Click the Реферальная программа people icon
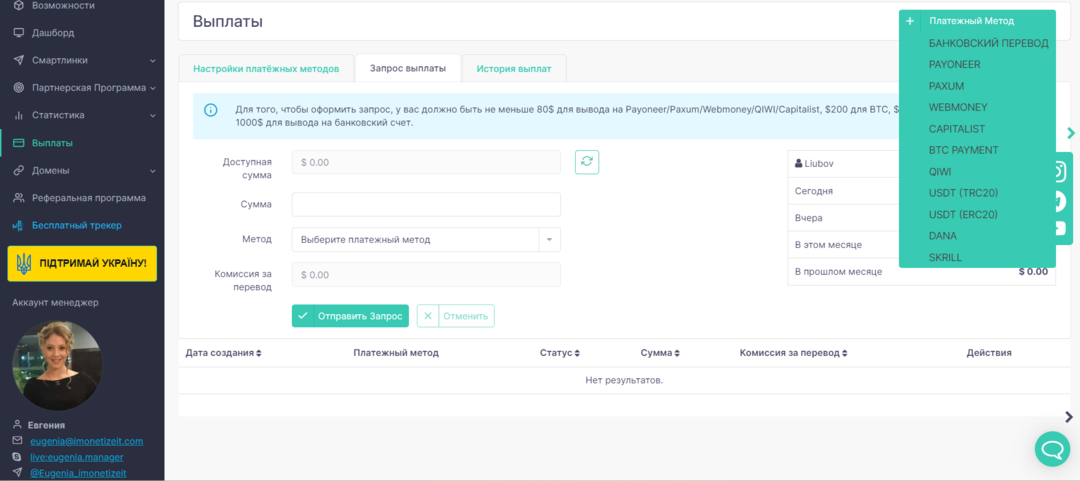1080x481 pixels. click(19, 198)
